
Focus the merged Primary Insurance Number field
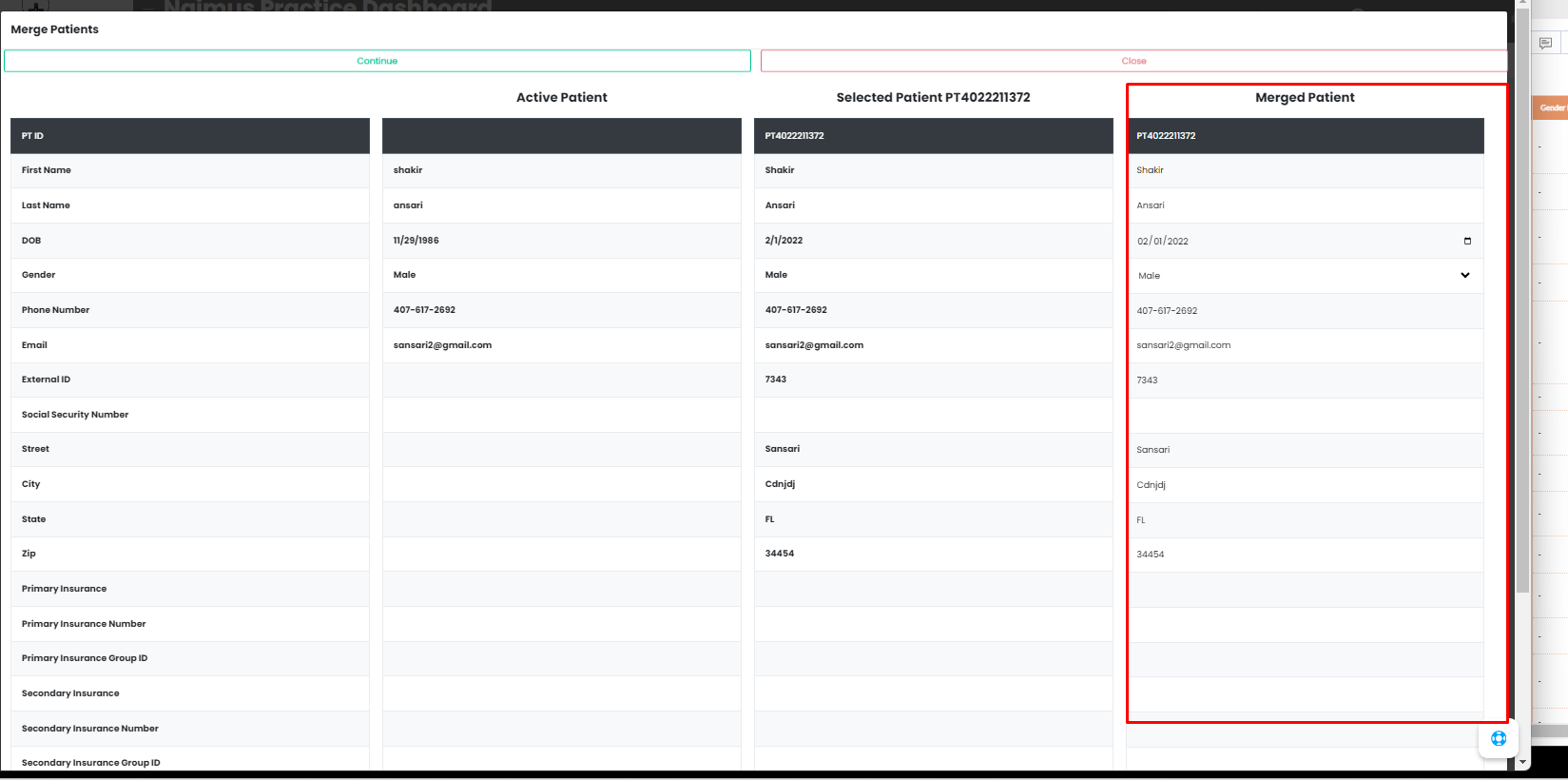click(1306, 625)
